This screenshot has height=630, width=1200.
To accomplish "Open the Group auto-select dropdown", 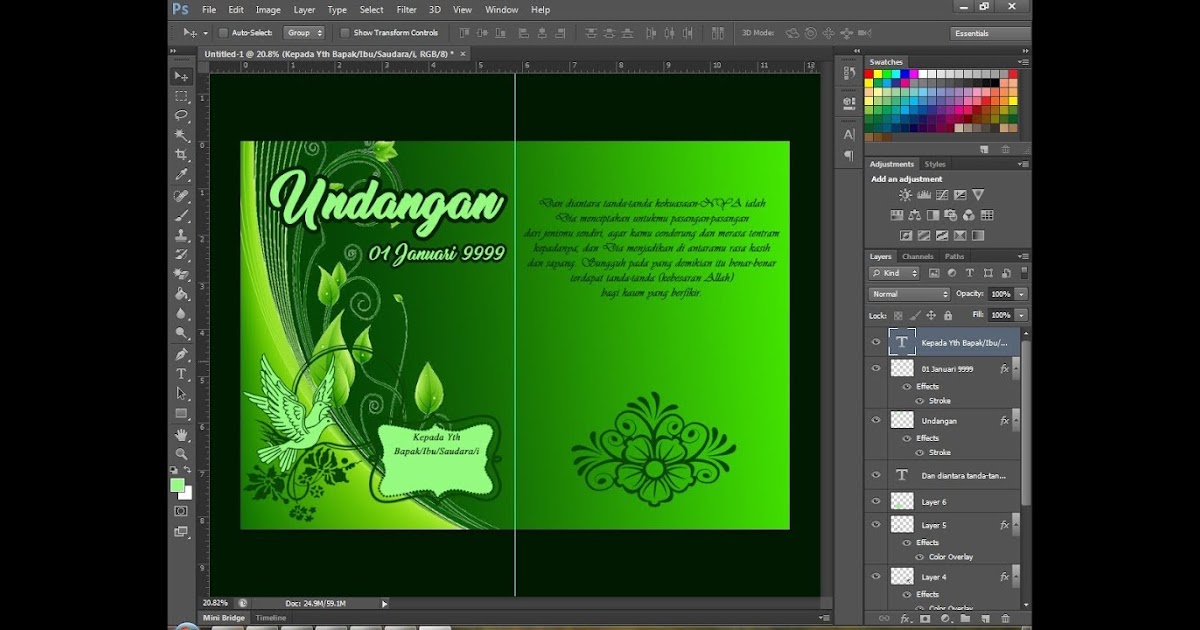I will click(x=304, y=33).
